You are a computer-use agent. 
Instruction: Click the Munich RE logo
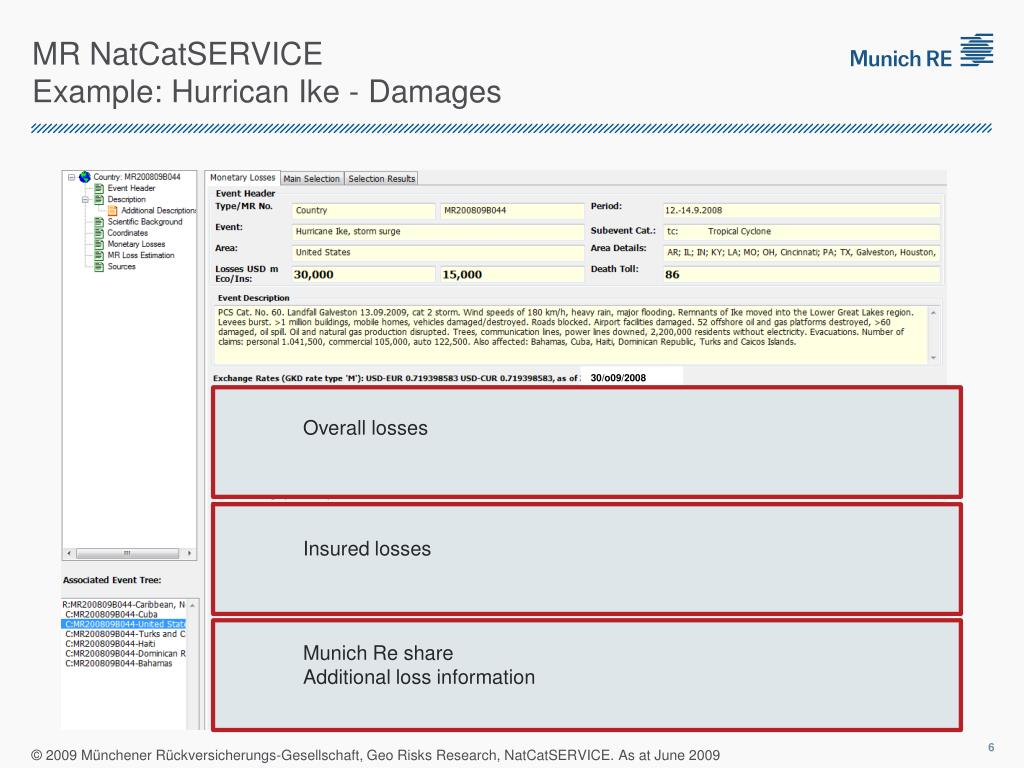pyautogui.click(x=921, y=52)
